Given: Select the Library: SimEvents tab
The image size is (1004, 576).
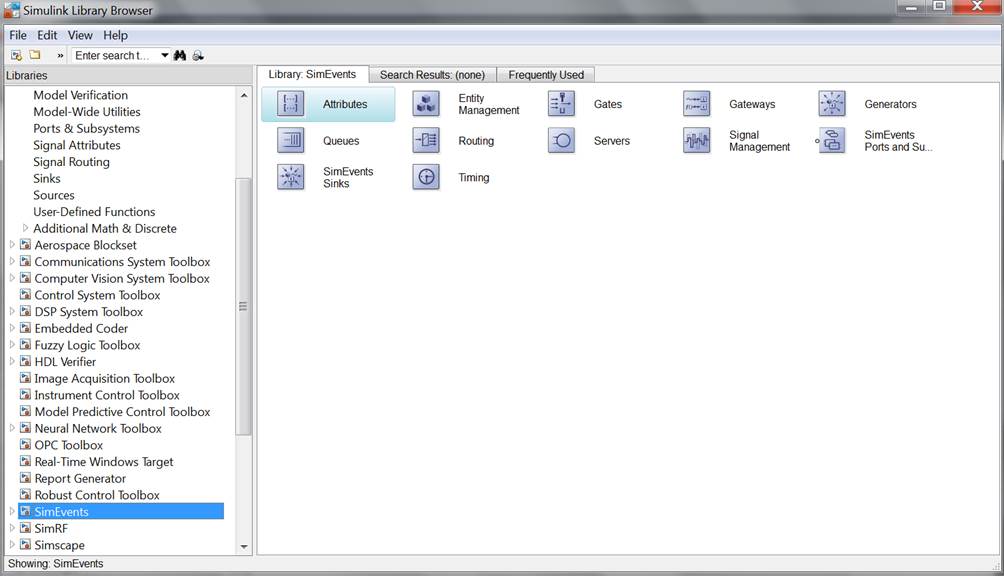Looking at the screenshot, I should pyautogui.click(x=312, y=74).
